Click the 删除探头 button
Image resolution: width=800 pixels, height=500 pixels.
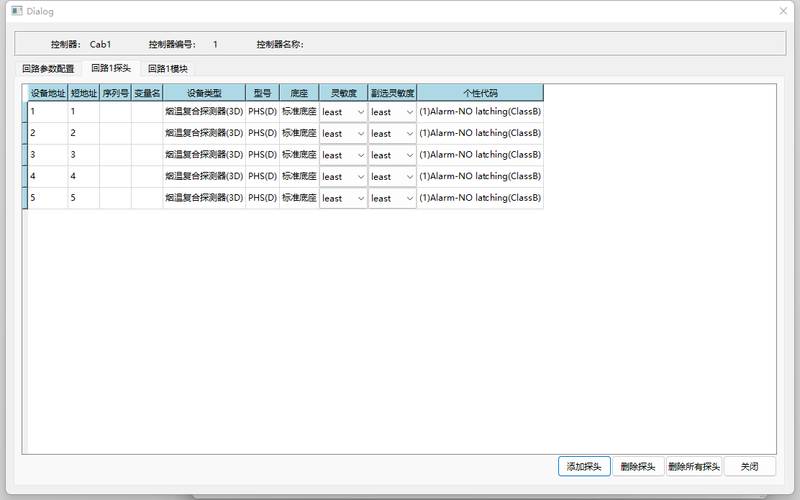(638, 466)
